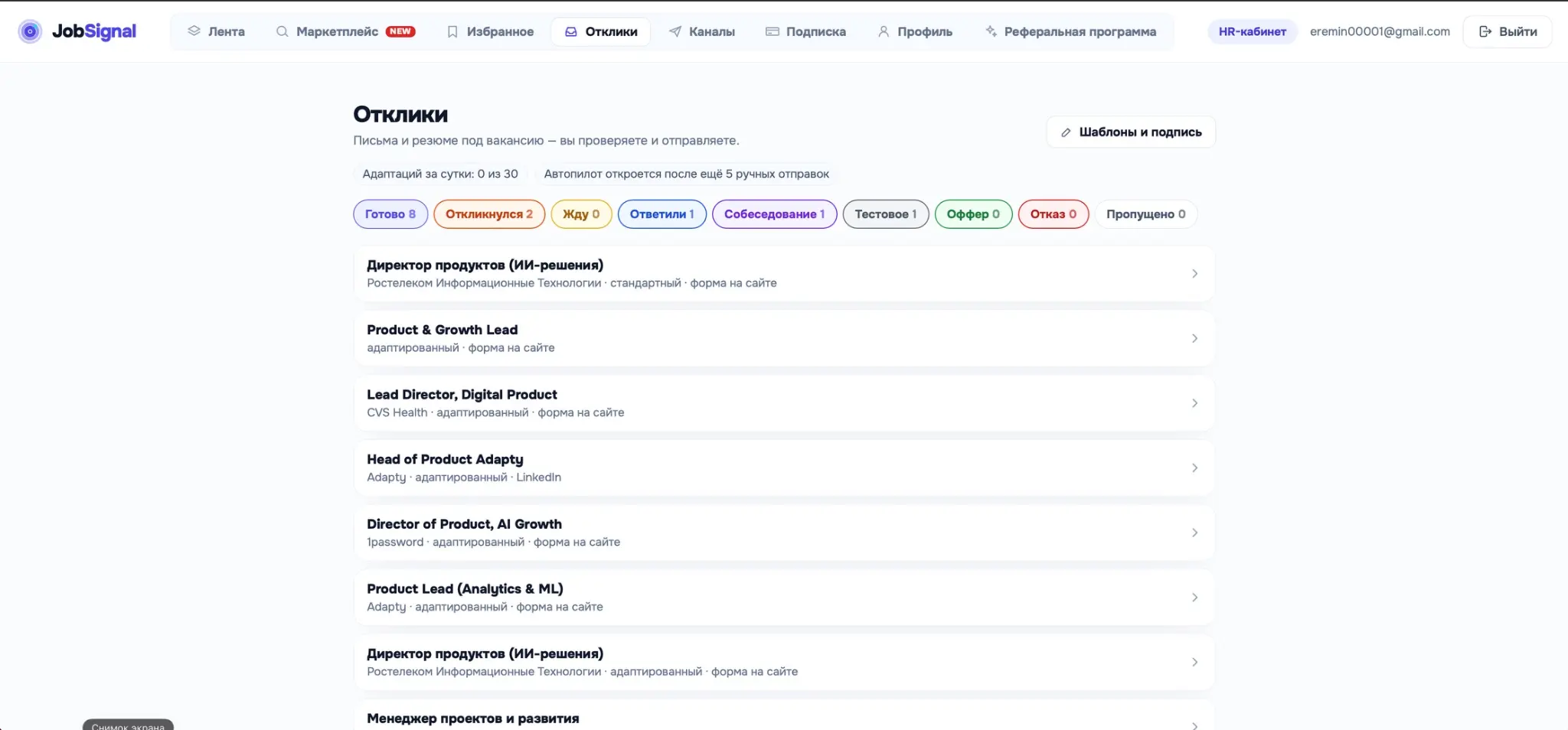Filter by Ответили 1 status
This screenshot has height=730, width=1568.
(662, 214)
